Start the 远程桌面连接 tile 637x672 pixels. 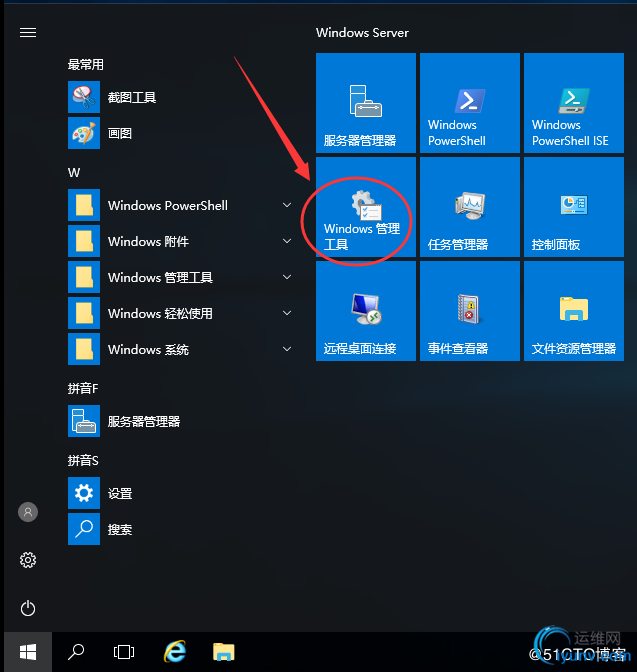pos(366,311)
